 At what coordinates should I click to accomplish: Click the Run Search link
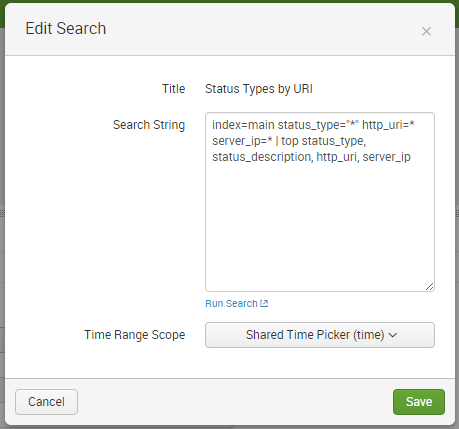[231, 304]
